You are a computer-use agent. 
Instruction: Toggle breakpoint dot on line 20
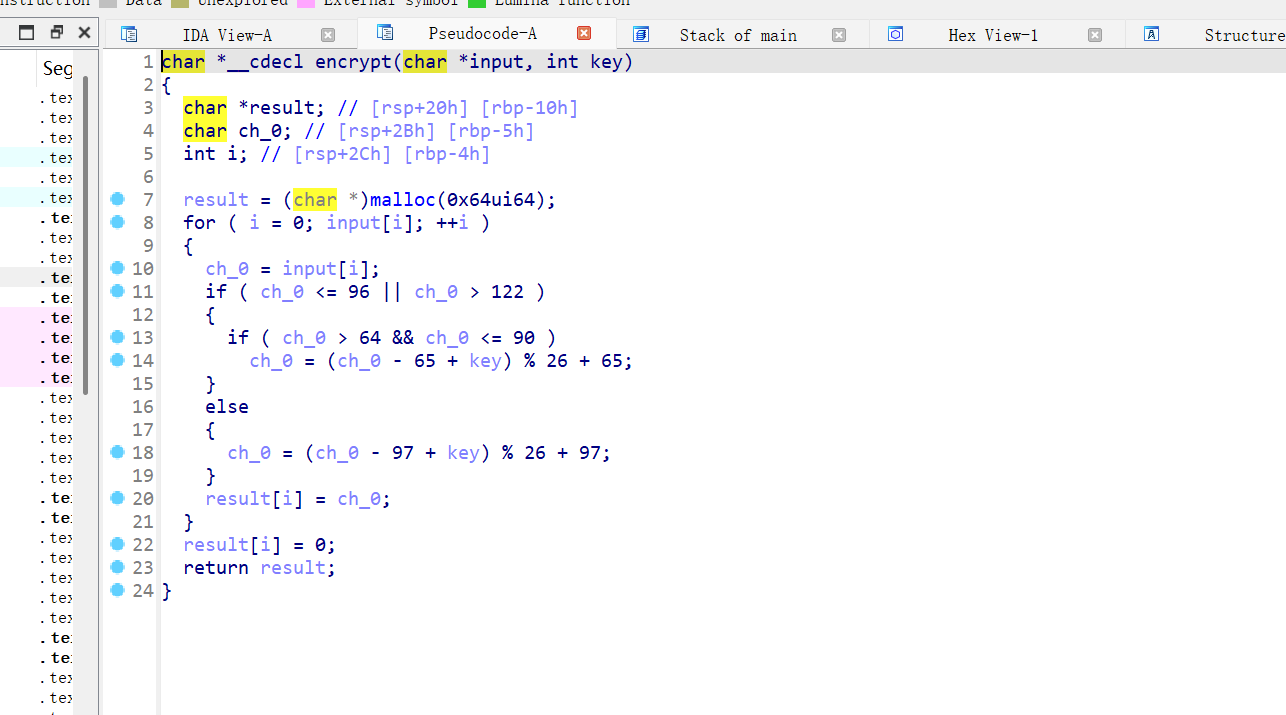point(118,498)
